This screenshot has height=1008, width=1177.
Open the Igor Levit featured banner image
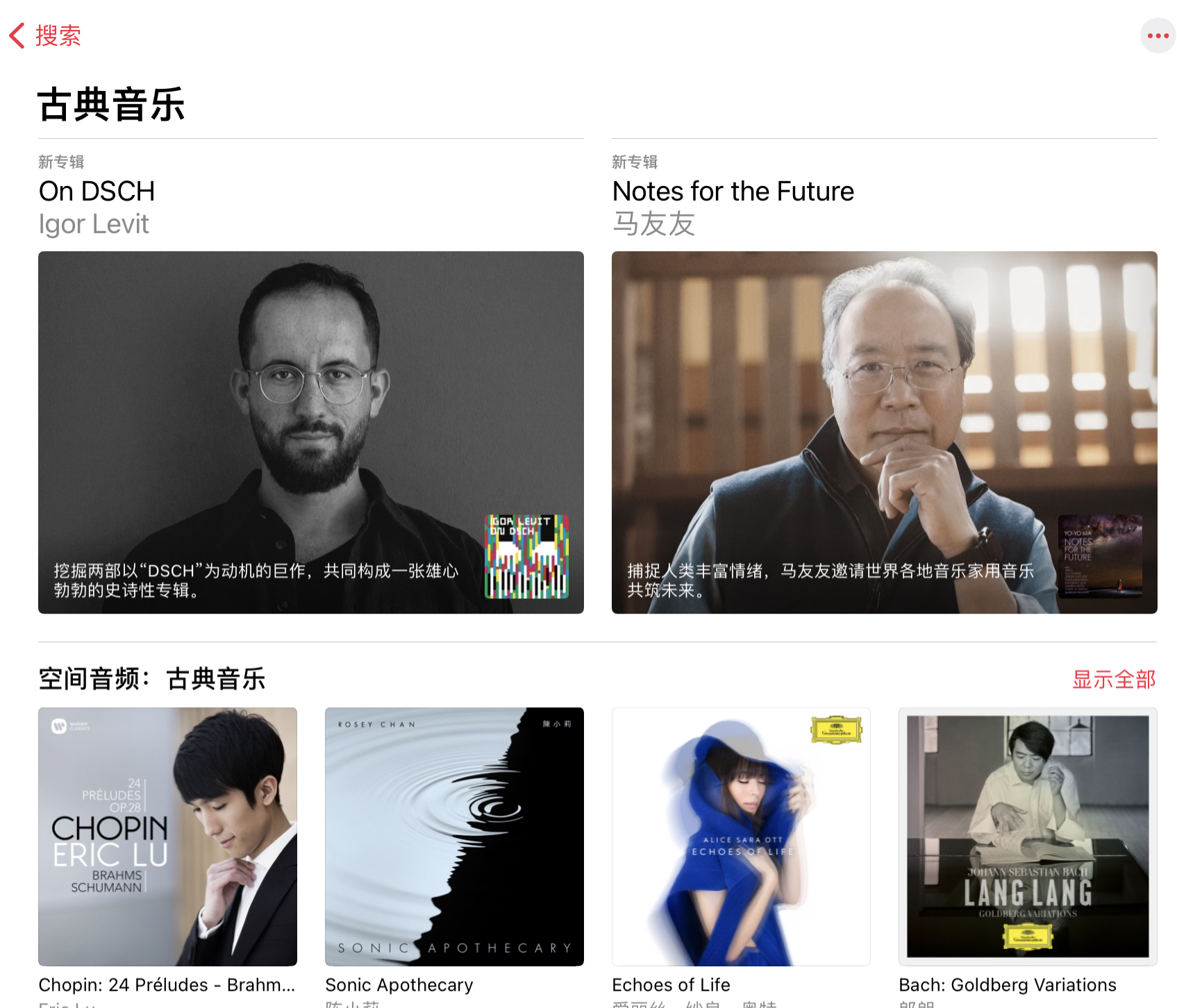tap(311, 432)
